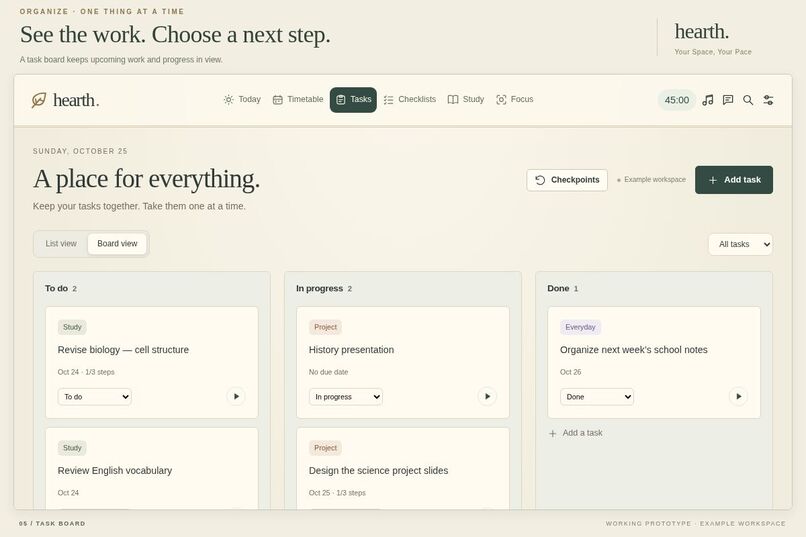Click the 'Sunday, October 25' date label

80,151
